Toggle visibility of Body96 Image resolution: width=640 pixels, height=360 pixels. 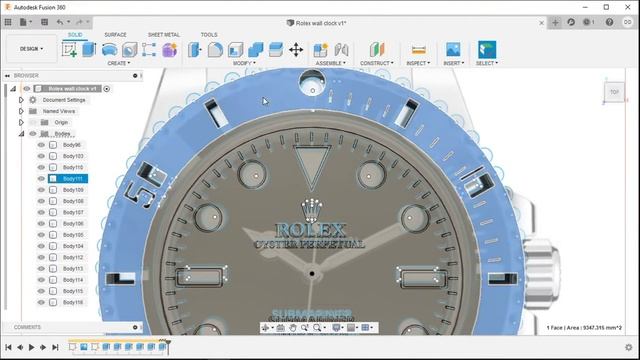(41, 145)
